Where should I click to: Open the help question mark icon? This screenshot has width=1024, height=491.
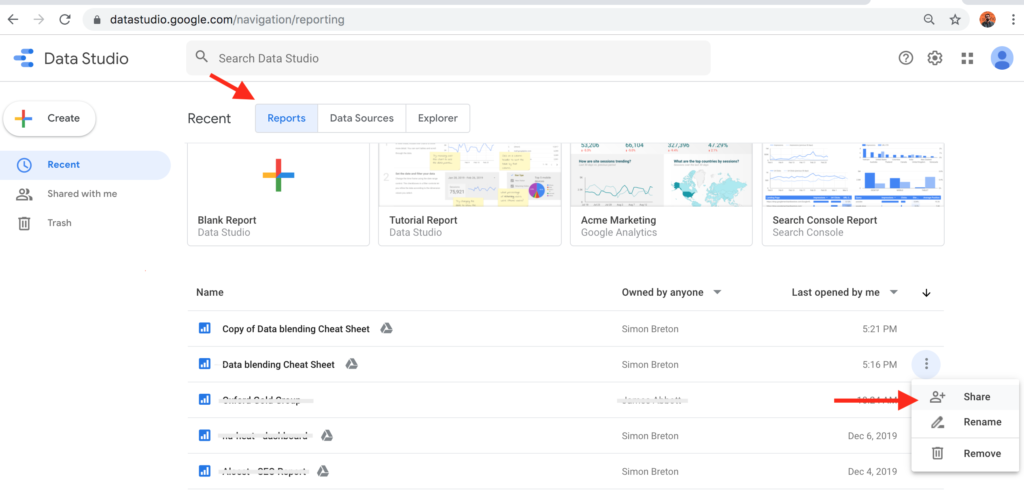pyautogui.click(x=905, y=58)
